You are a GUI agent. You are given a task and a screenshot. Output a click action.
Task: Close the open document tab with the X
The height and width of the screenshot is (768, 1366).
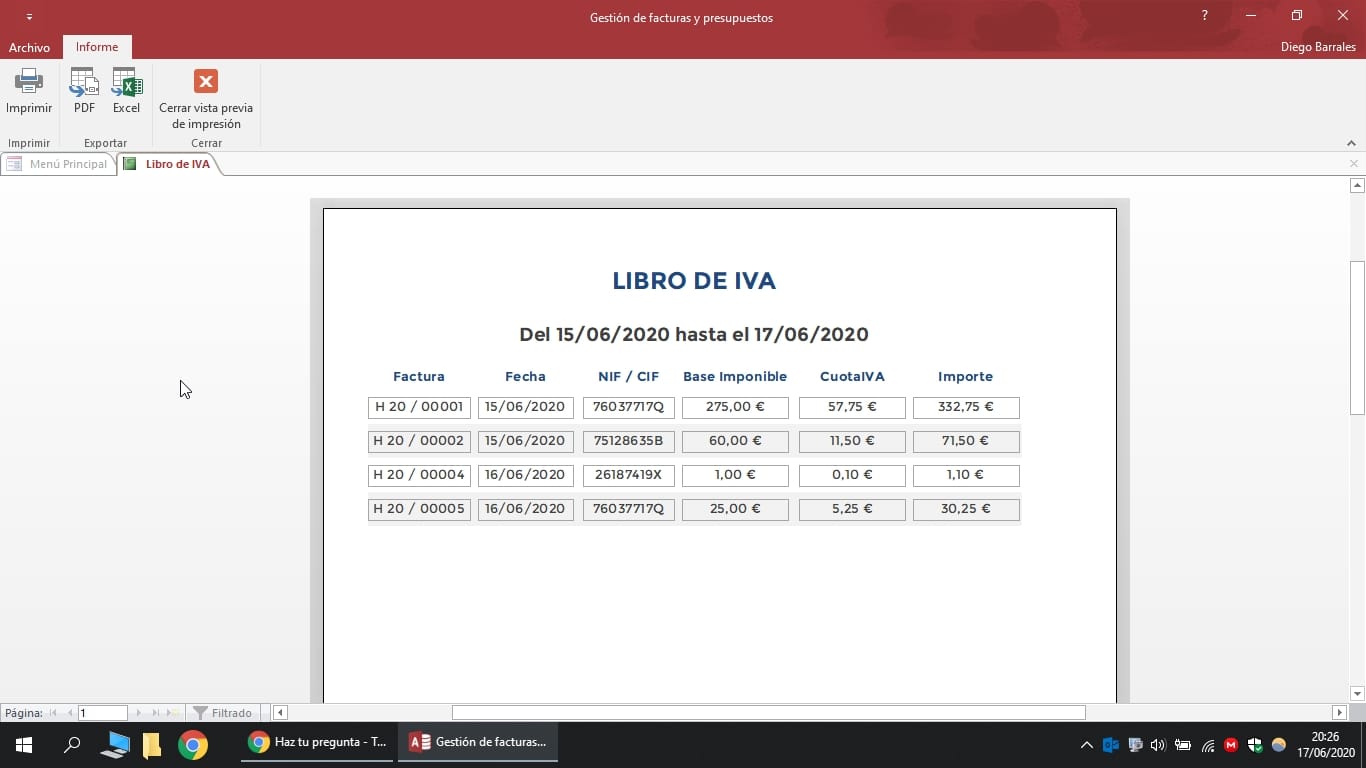[1354, 164]
